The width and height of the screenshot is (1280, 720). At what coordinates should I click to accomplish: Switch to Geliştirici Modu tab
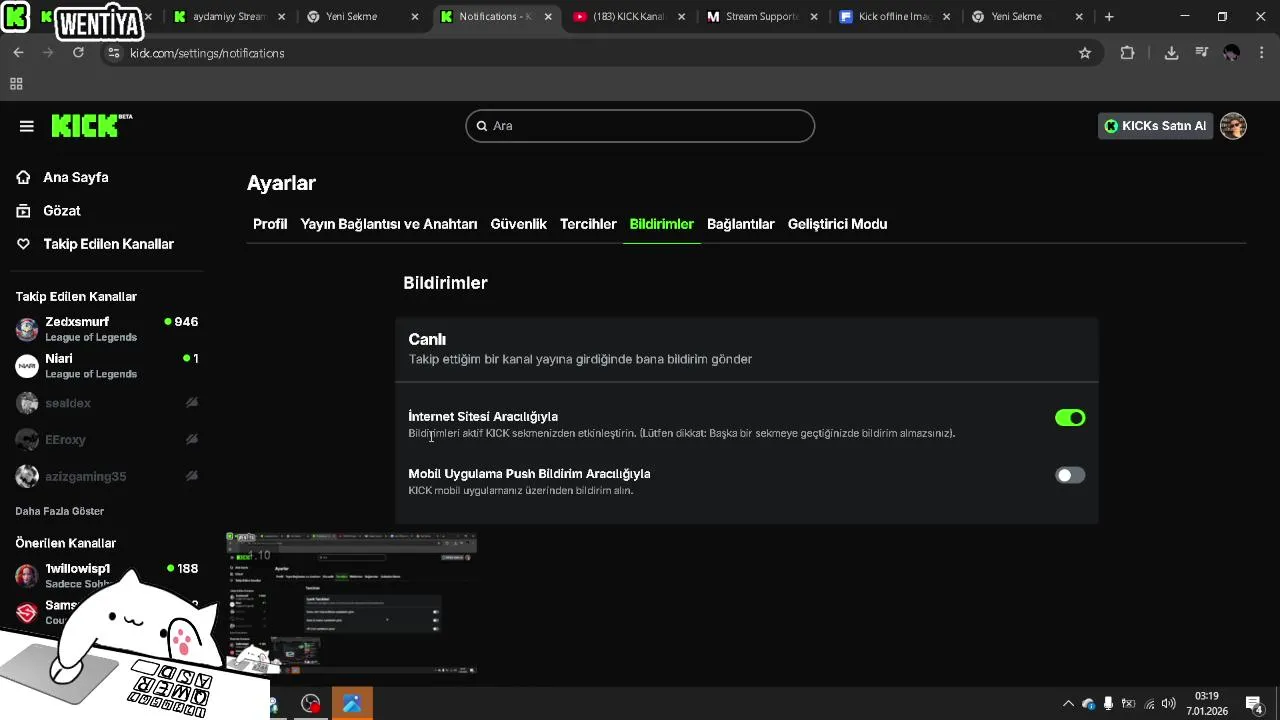pyautogui.click(x=837, y=224)
